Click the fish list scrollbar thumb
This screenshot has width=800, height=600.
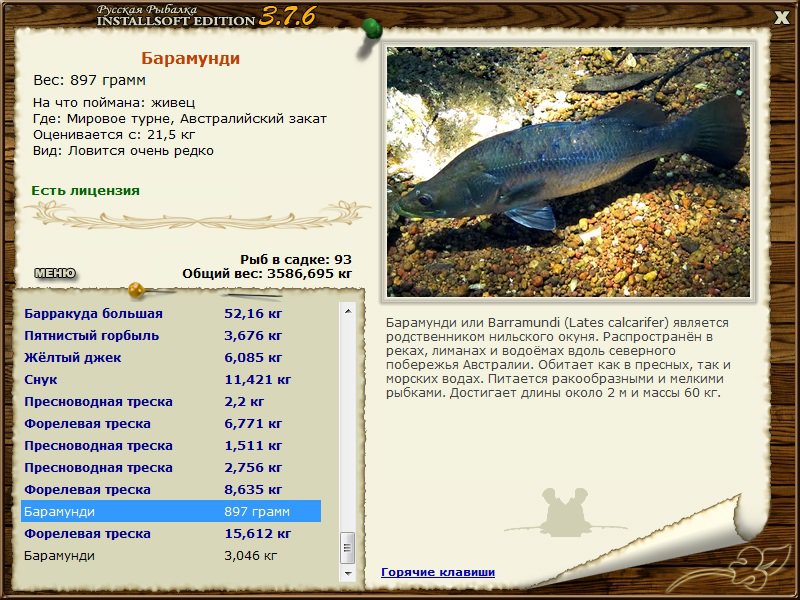(x=348, y=547)
